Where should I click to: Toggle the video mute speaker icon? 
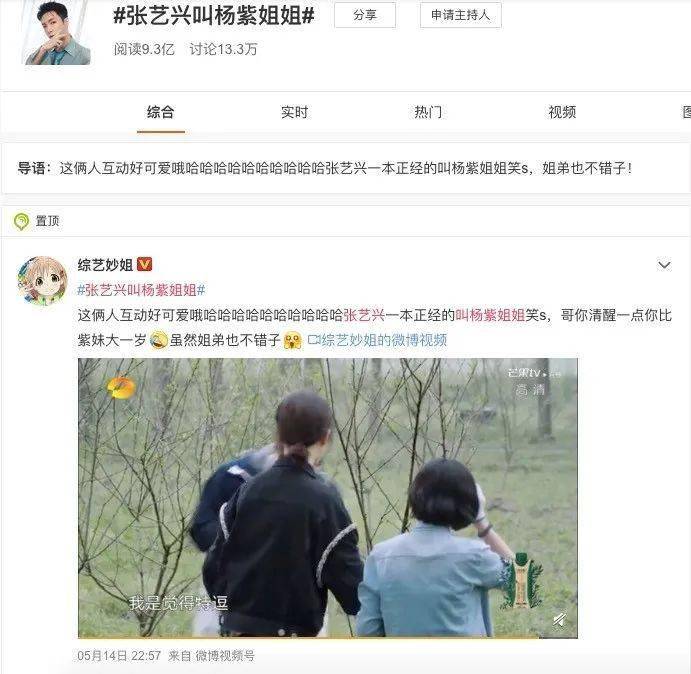[560, 620]
